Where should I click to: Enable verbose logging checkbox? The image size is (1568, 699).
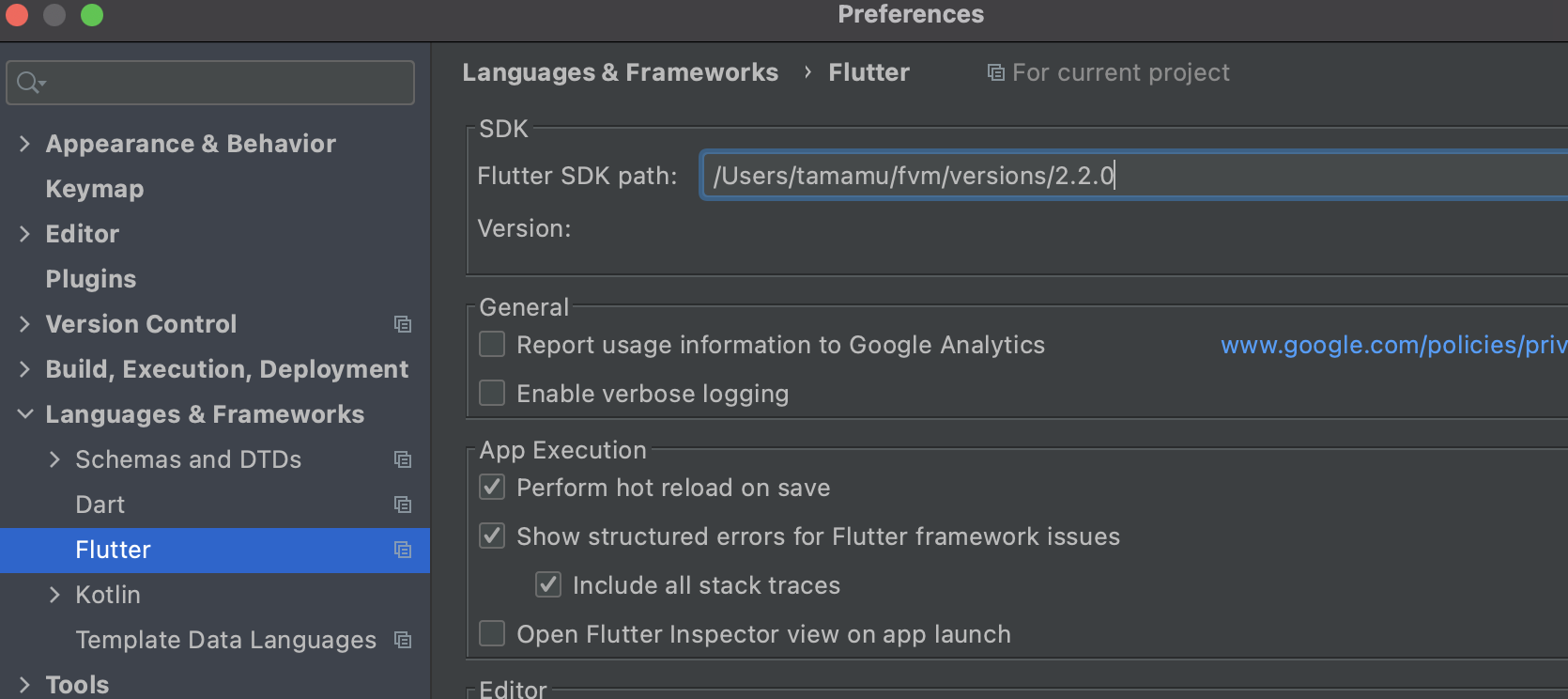[492, 393]
